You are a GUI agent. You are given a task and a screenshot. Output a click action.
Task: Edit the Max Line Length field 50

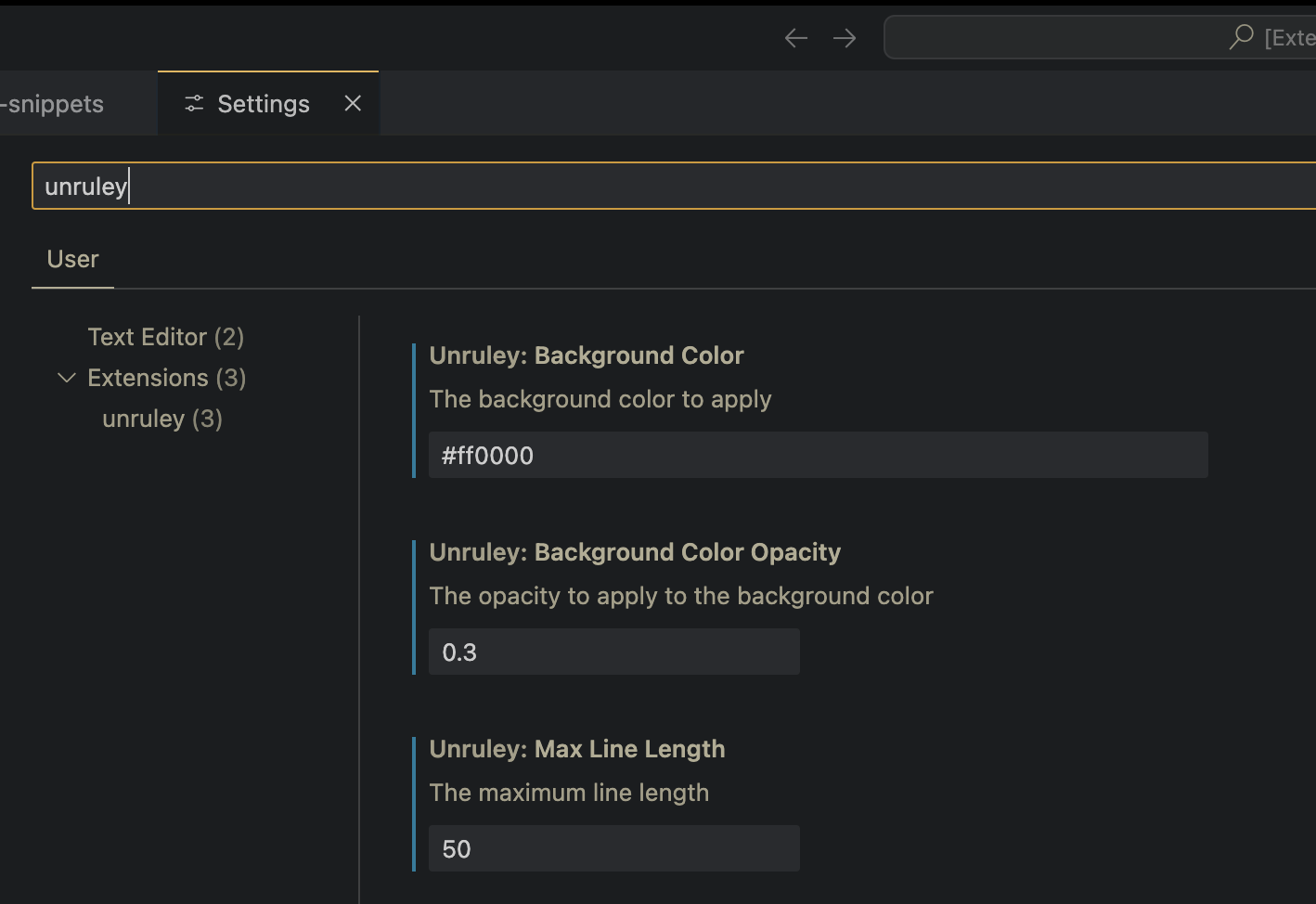click(x=614, y=848)
